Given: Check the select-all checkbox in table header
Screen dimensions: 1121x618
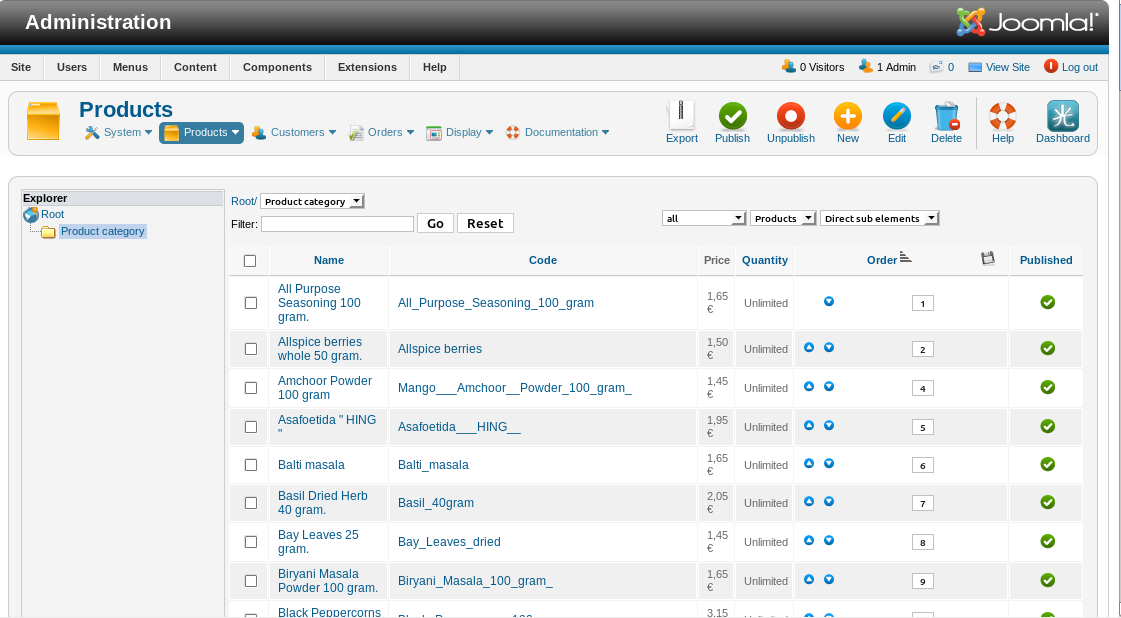Looking at the screenshot, I should (x=250, y=261).
